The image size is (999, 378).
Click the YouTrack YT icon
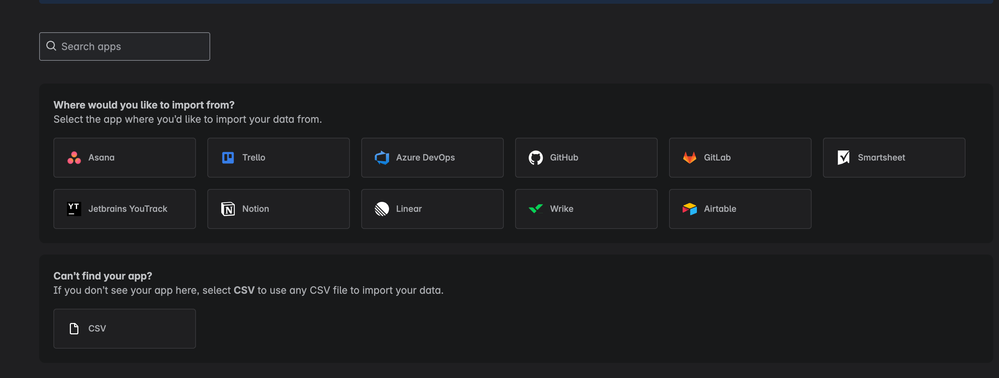pos(74,209)
